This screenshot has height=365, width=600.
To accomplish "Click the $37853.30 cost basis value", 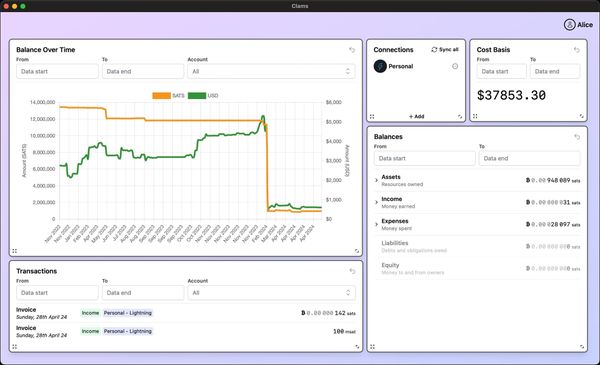I will tap(511, 95).
